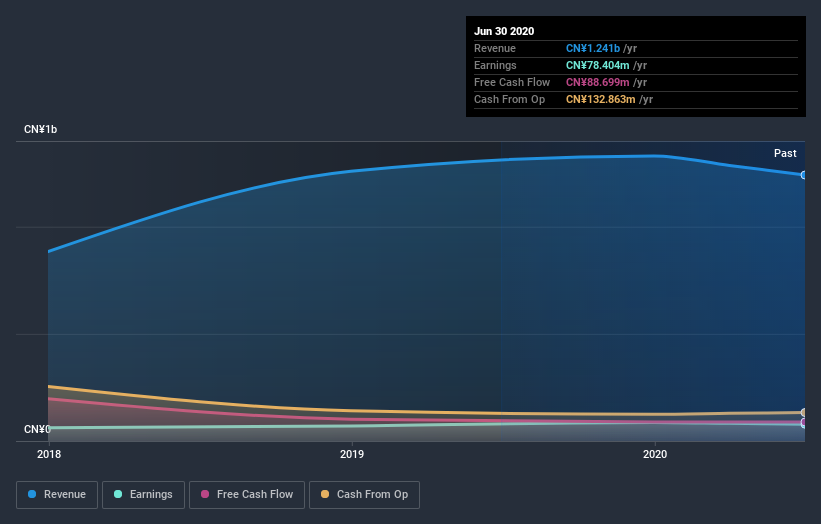Toggle the Free Cash Flow legend button
This screenshot has width=821, height=524.
(x=247, y=495)
